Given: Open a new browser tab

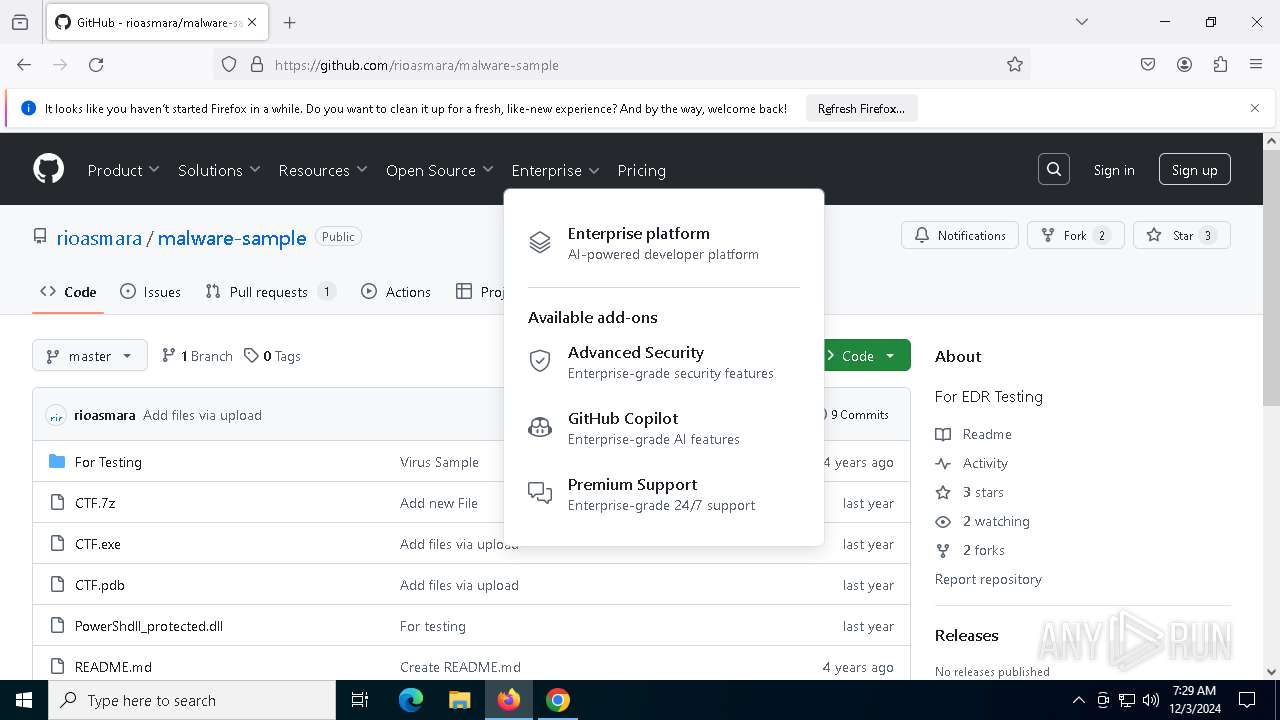Looking at the screenshot, I should [289, 22].
